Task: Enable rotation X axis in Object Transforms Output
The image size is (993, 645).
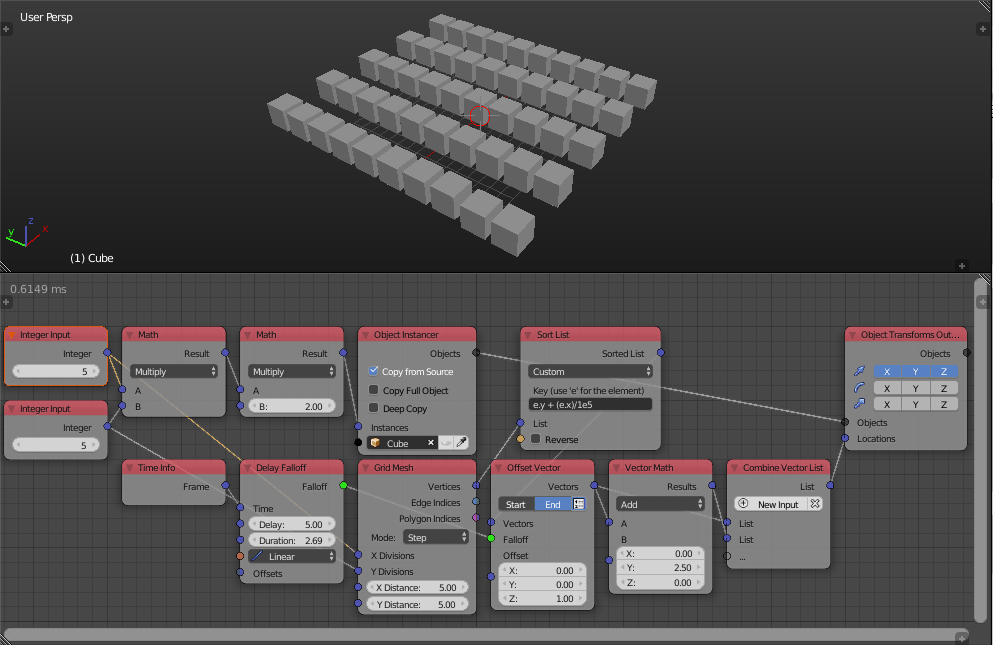Action: (x=887, y=388)
